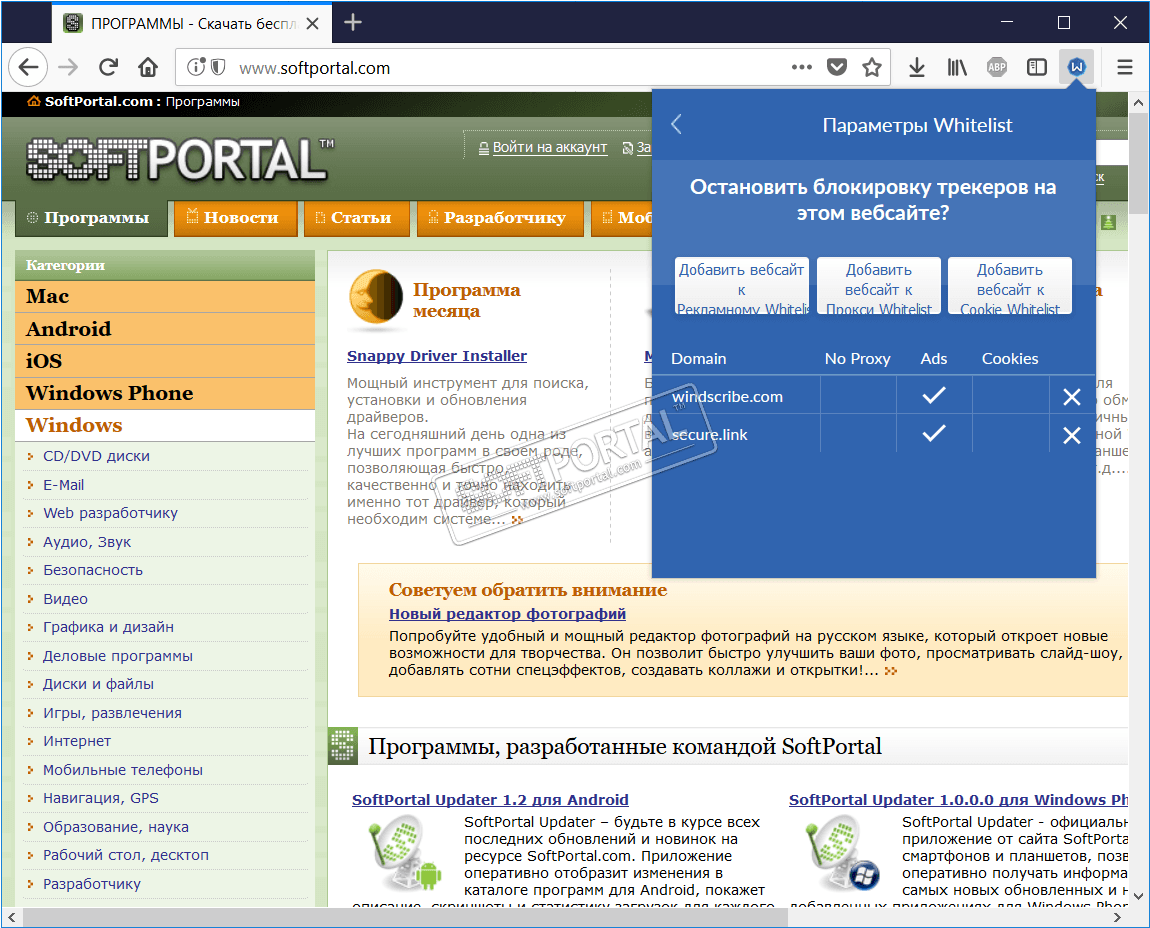Screen dimensions: 1150x928
Task: Open Безопасность subcategory
Action: (92, 570)
